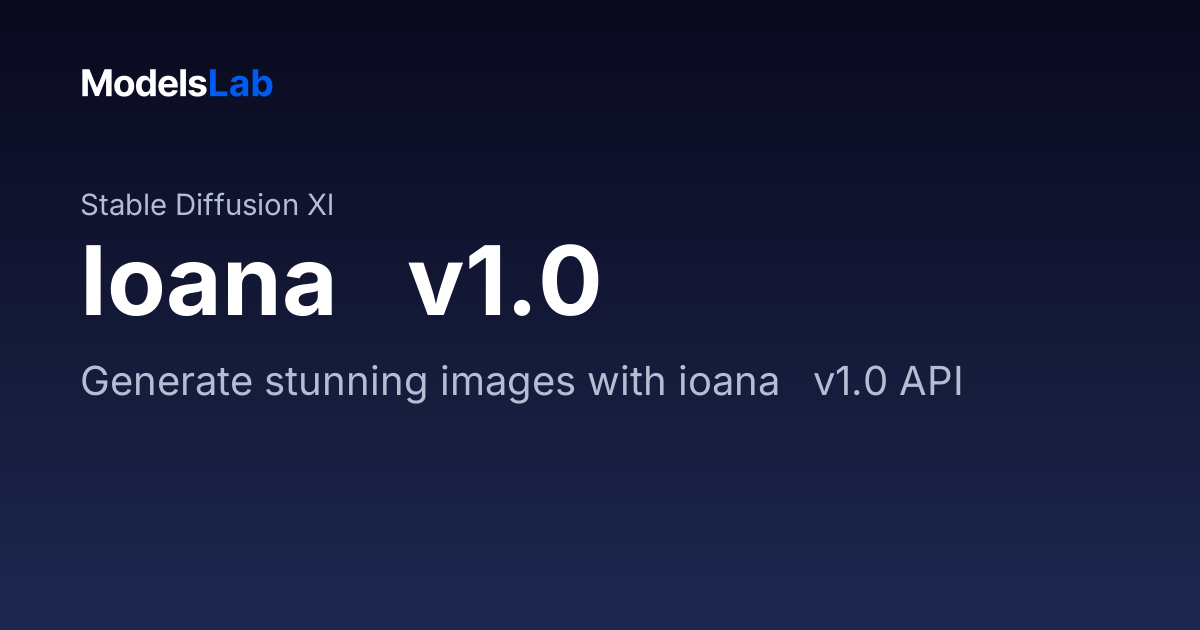
Task: Select the "Stable Diffusion XI" label
Action: tap(207, 205)
